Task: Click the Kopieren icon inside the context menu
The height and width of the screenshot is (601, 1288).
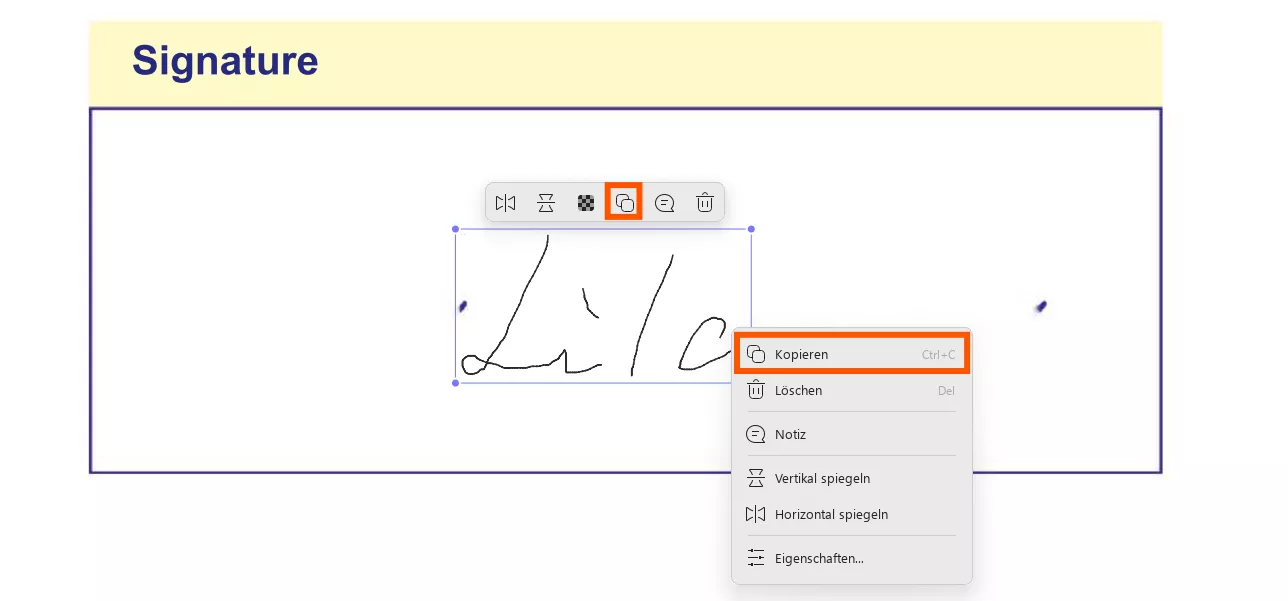Action: (756, 353)
